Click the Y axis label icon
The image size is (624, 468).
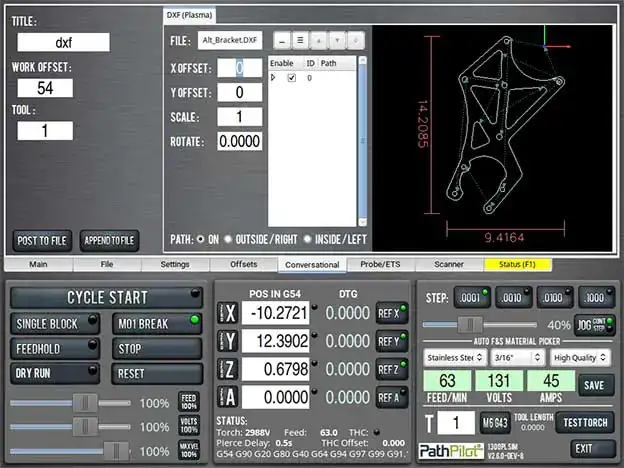pyautogui.click(x=228, y=341)
